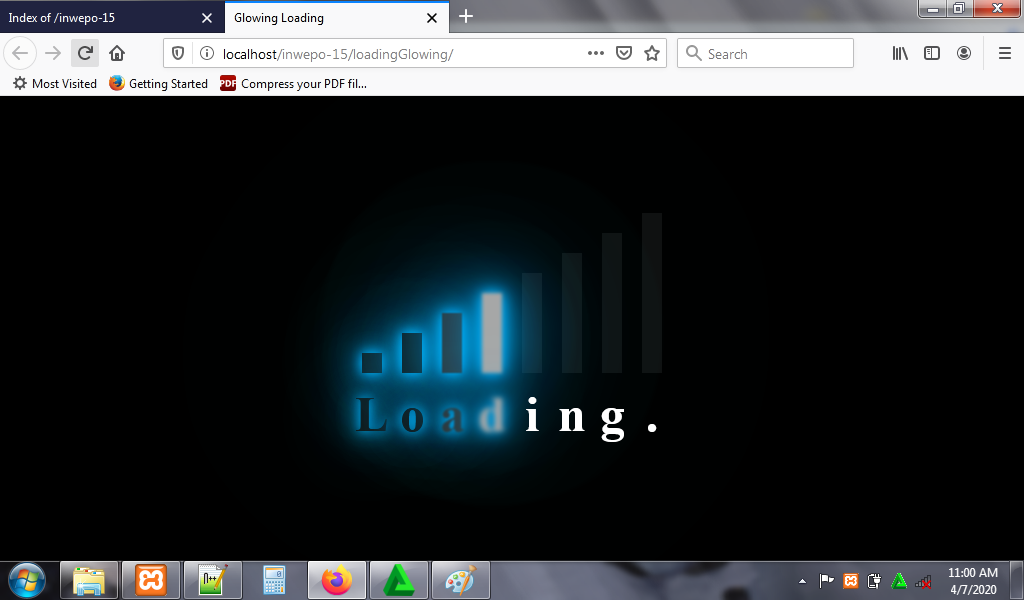Image resolution: width=1024 pixels, height=600 pixels.
Task: Open Notepad++ from the taskbar
Action: pyautogui.click(x=213, y=580)
